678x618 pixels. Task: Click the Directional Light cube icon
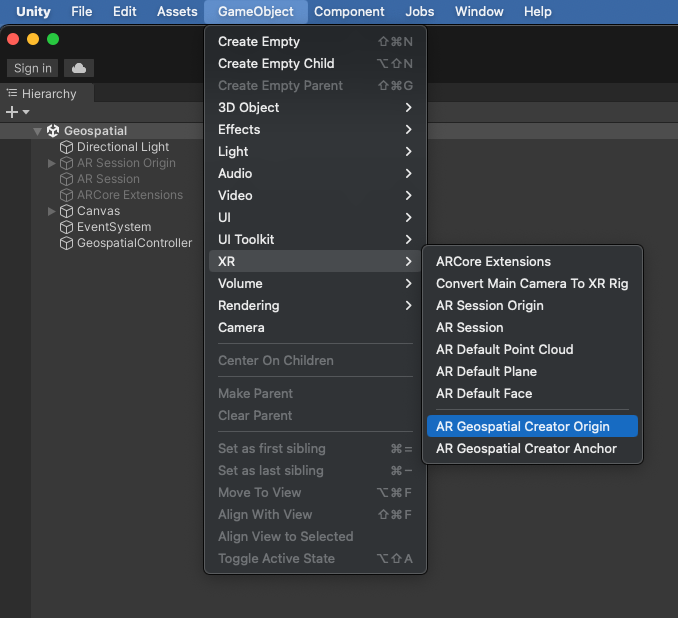click(67, 147)
